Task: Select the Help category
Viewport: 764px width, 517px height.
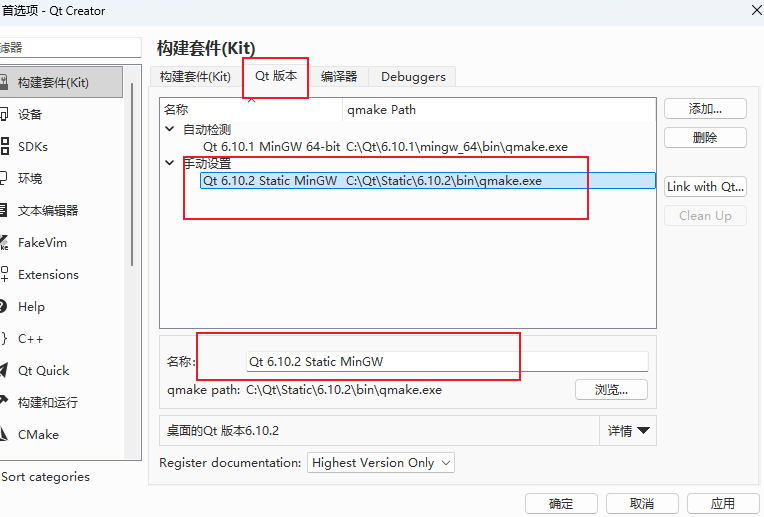Action: [x=31, y=306]
